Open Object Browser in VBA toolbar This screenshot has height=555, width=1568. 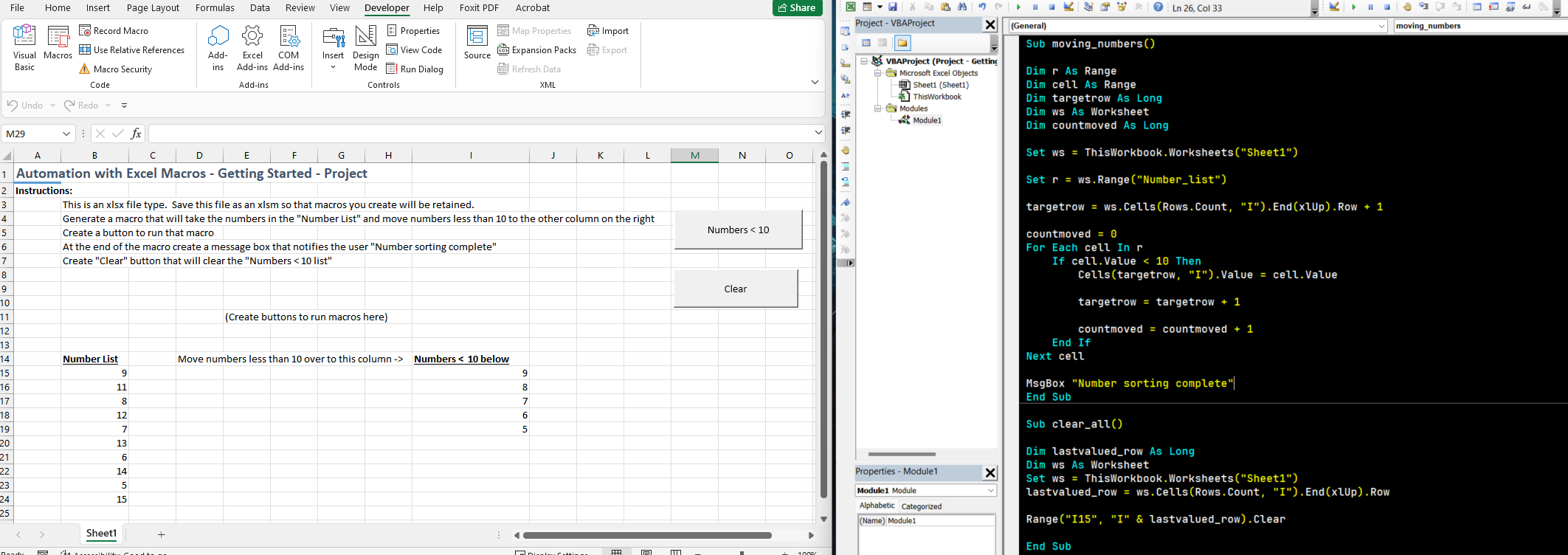point(1122,7)
